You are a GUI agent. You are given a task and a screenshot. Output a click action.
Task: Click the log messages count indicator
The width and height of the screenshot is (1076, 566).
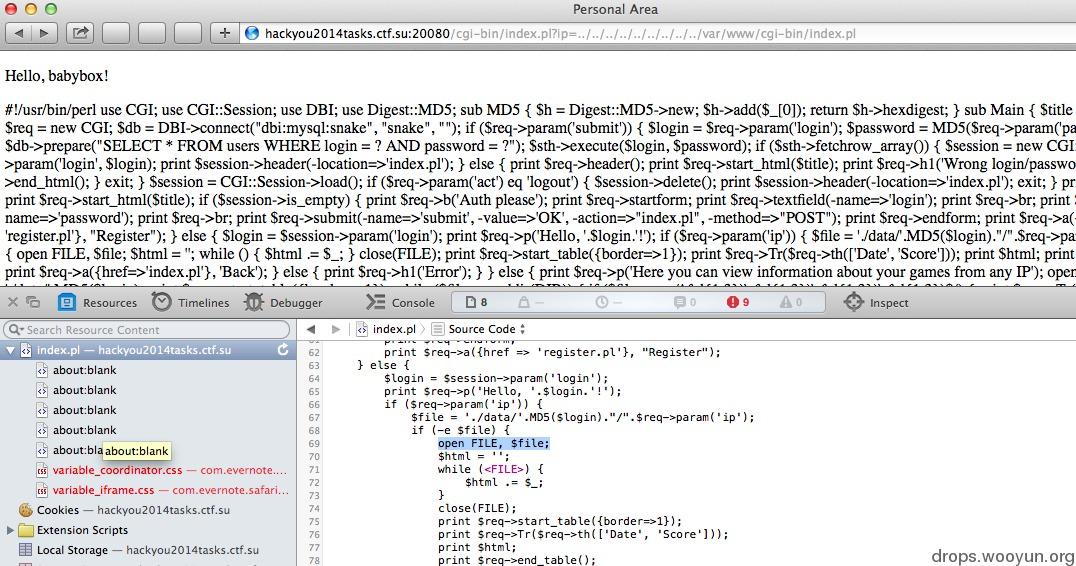(685, 303)
